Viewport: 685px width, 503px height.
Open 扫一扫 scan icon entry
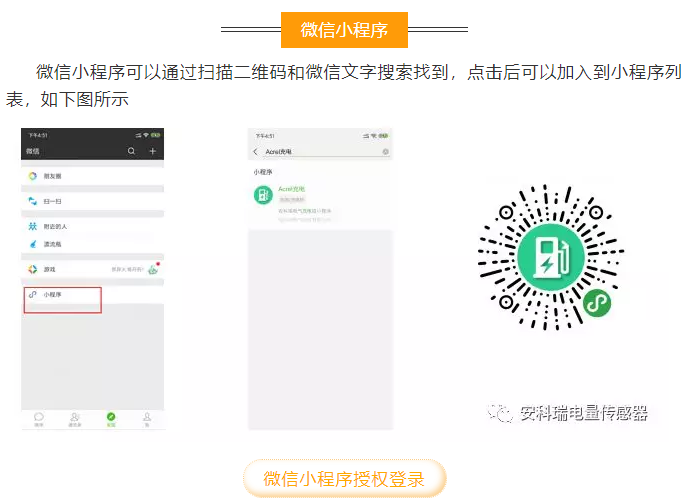(32, 201)
